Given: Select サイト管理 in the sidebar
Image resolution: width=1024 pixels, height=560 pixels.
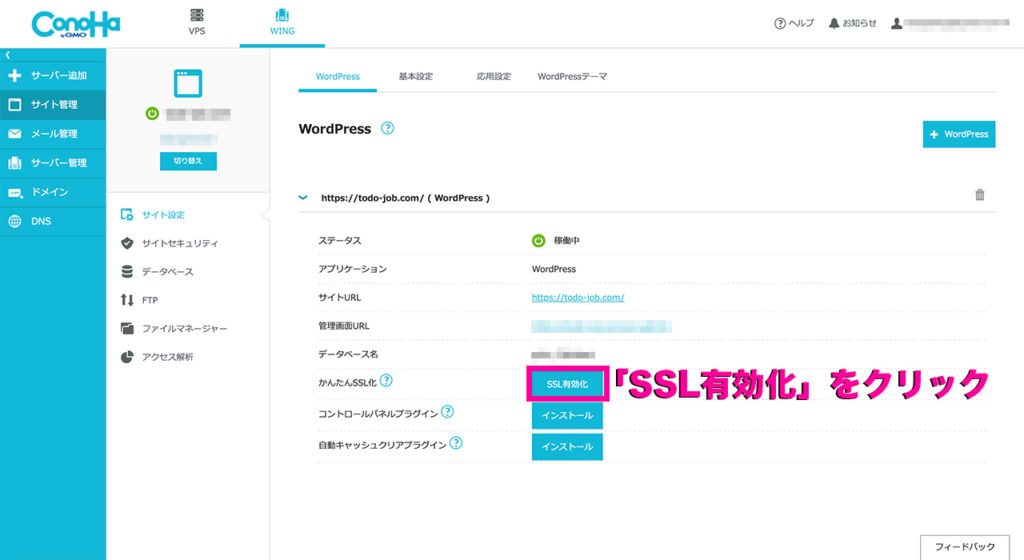Looking at the screenshot, I should [x=53, y=104].
